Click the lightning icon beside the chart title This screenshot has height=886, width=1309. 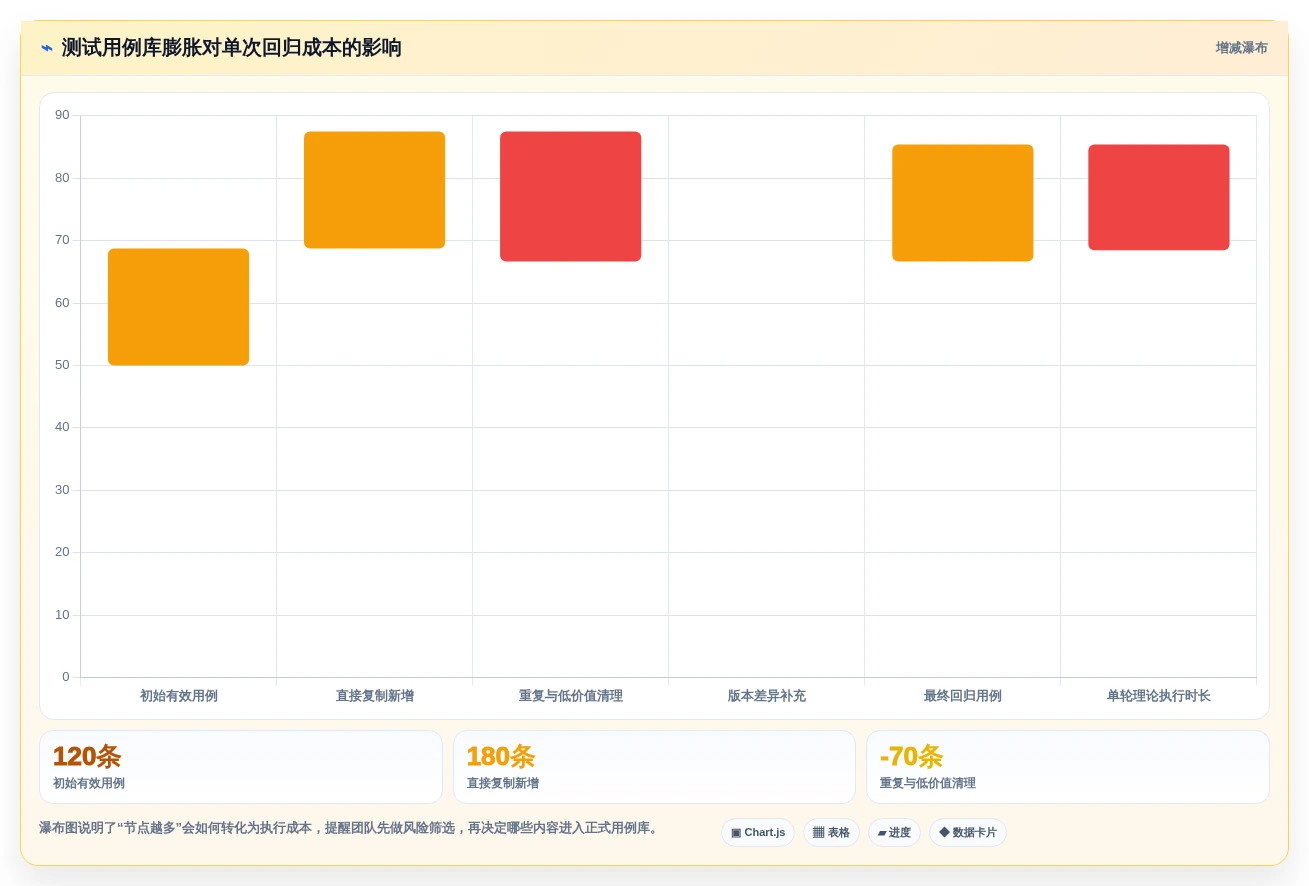click(47, 48)
